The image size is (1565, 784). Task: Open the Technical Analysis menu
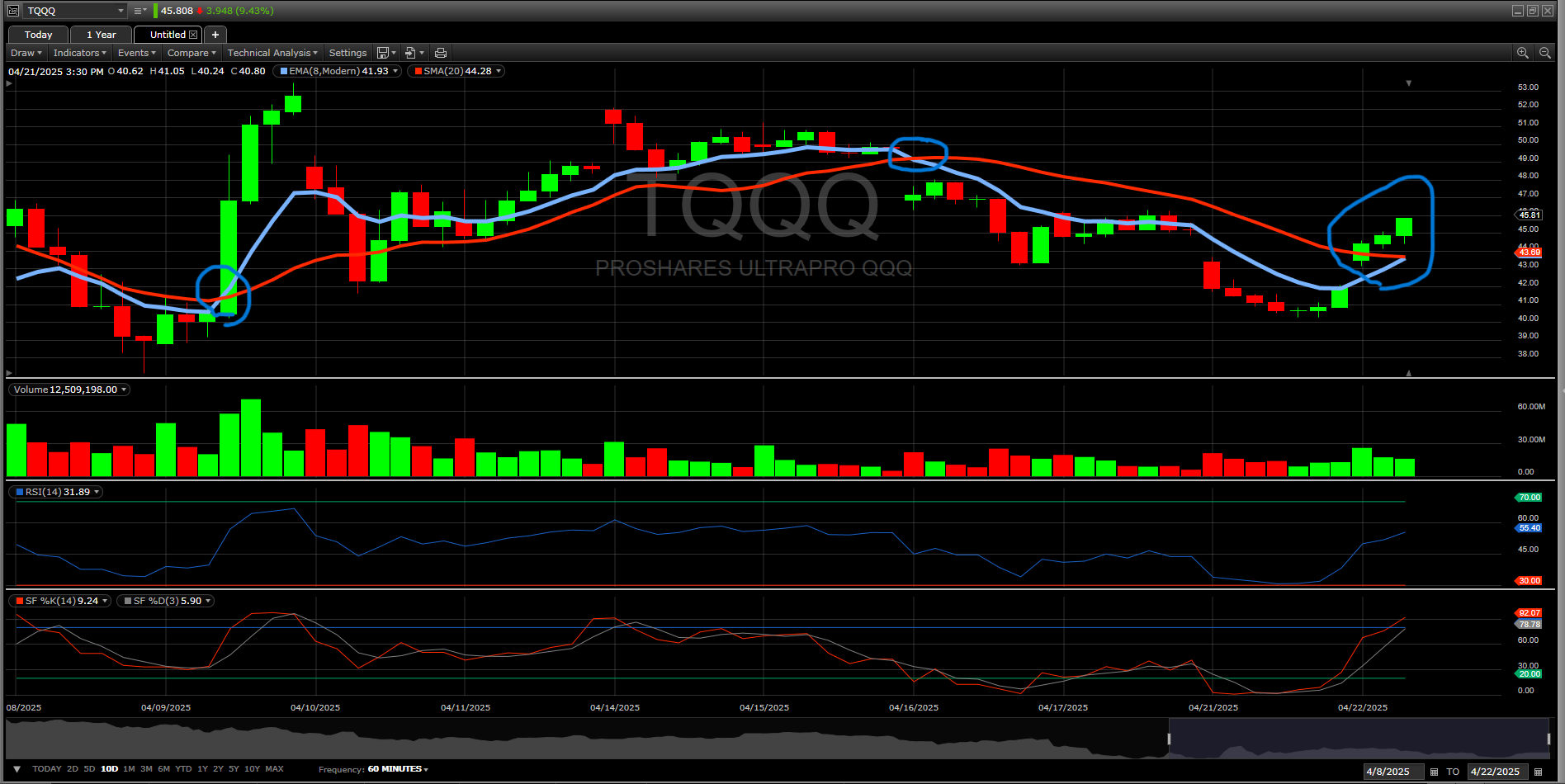pyautogui.click(x=272, y=53)
